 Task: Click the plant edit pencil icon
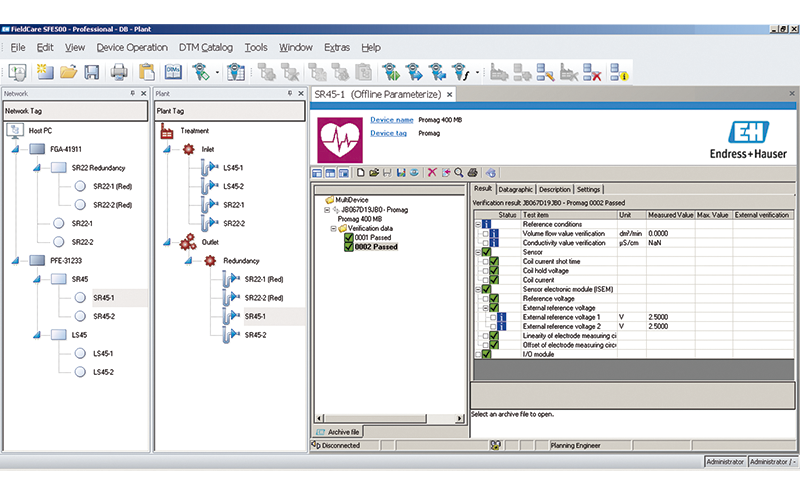(x=545, y=72)
